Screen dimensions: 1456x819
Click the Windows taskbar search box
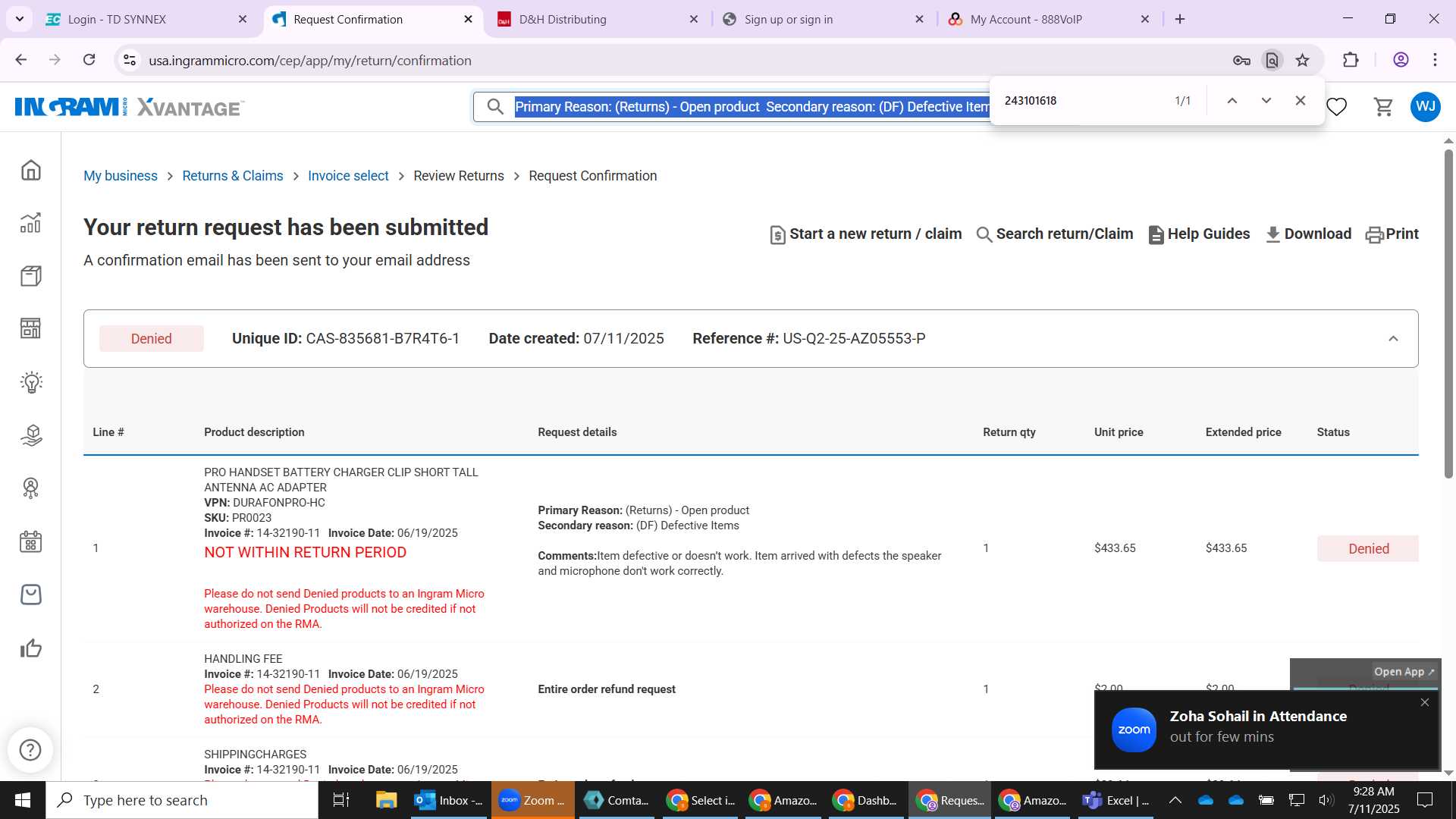[x=182, y=800]
